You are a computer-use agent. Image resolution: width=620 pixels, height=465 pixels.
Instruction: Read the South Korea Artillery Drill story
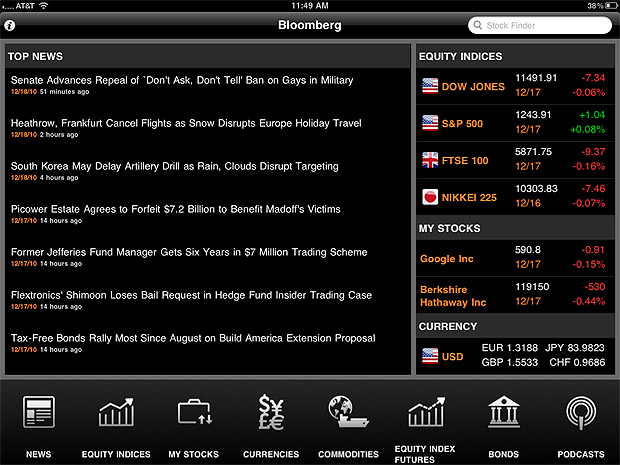[174, 166]
